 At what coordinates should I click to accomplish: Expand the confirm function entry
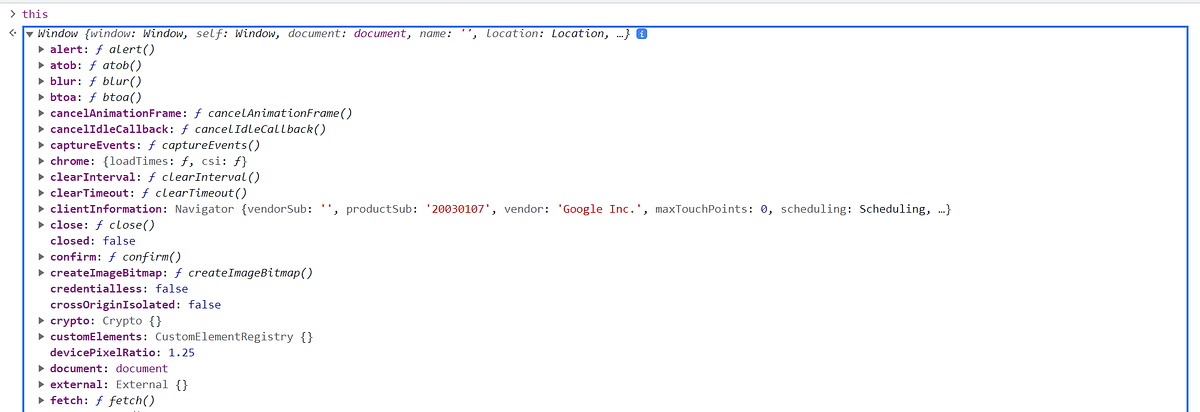point(41,257)
